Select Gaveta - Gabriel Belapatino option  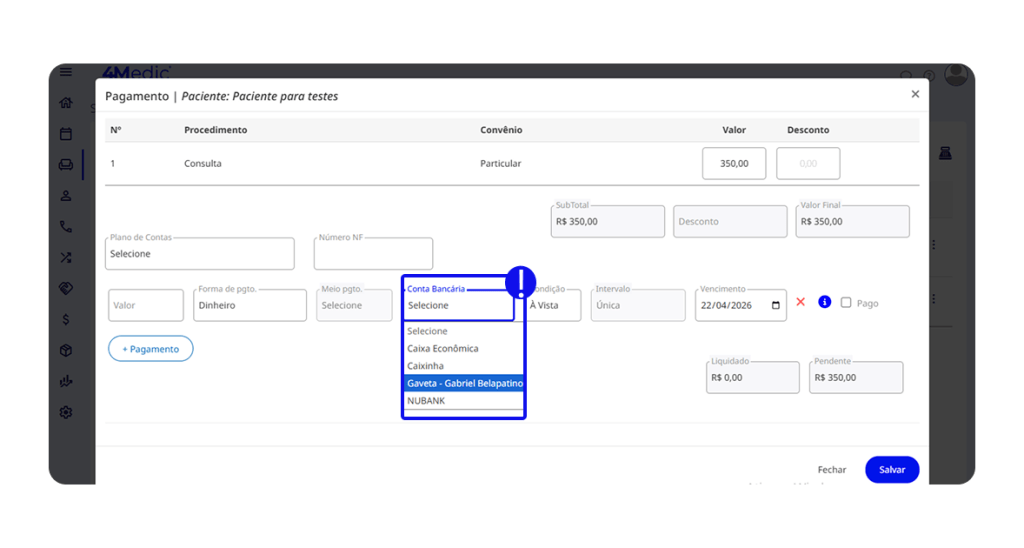click(464, 383)
